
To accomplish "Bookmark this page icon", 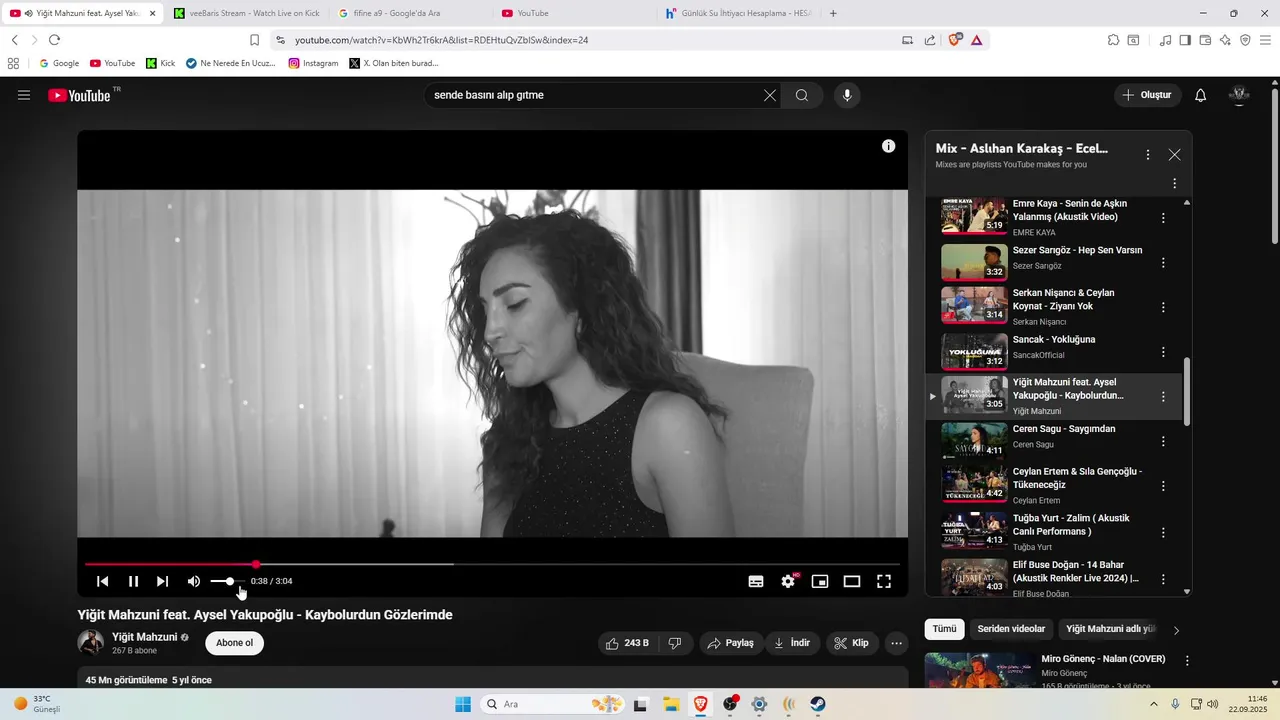I will pyautogui.click(x=254, y=40).
